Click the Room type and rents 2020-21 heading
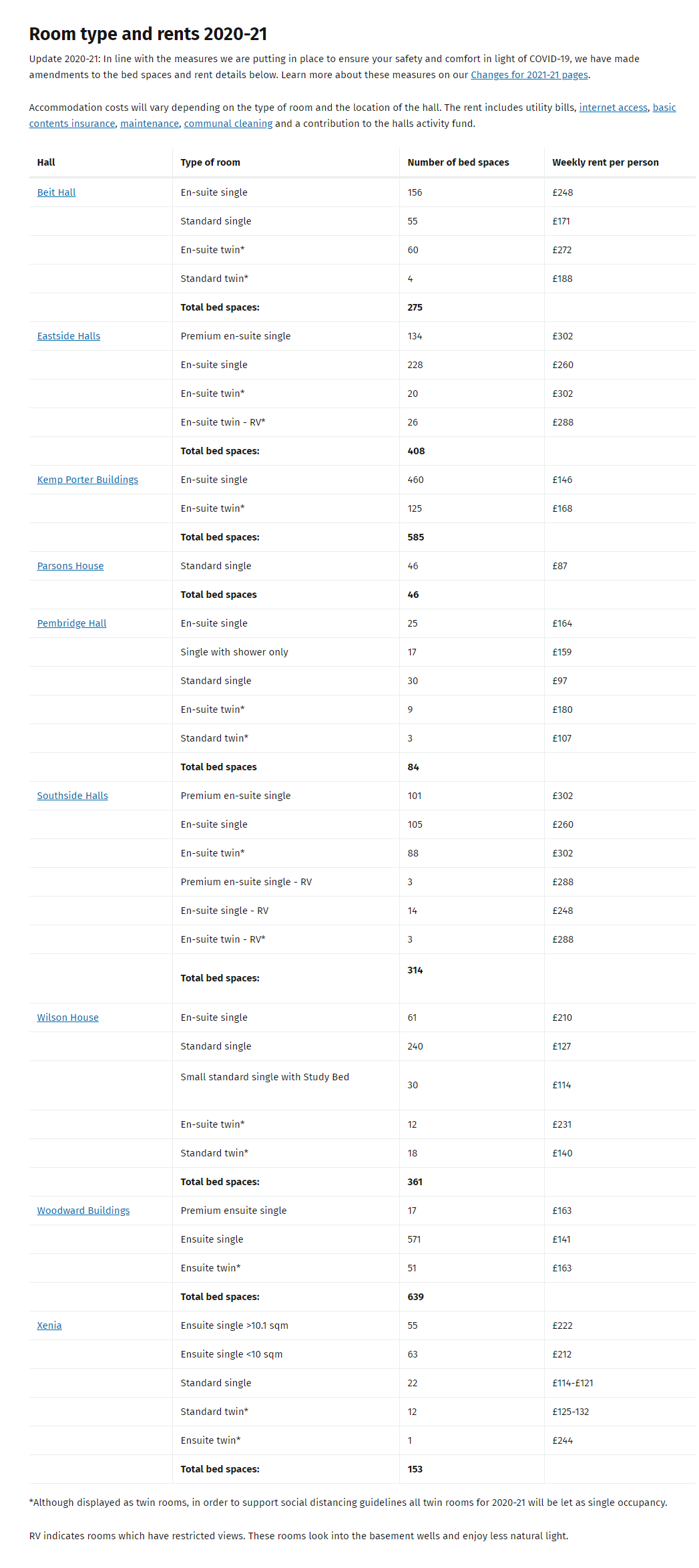The width and height of the screenshot is (699, 1568). pos(148,34)
